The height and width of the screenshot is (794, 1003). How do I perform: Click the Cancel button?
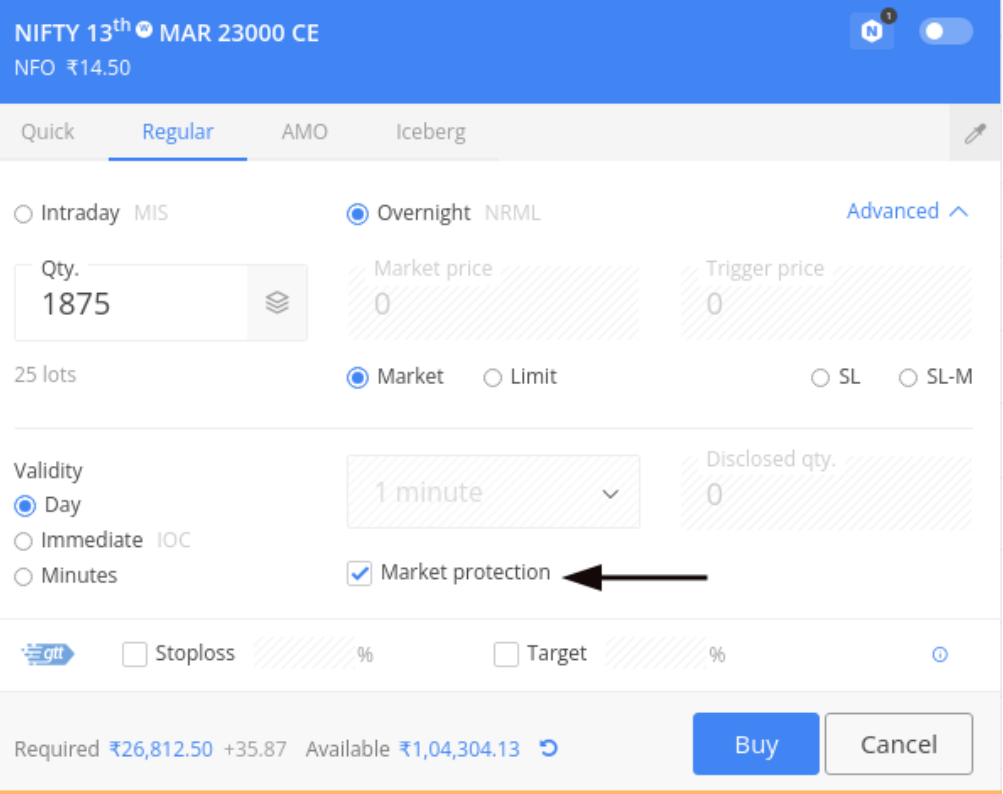tap(899, 744)
